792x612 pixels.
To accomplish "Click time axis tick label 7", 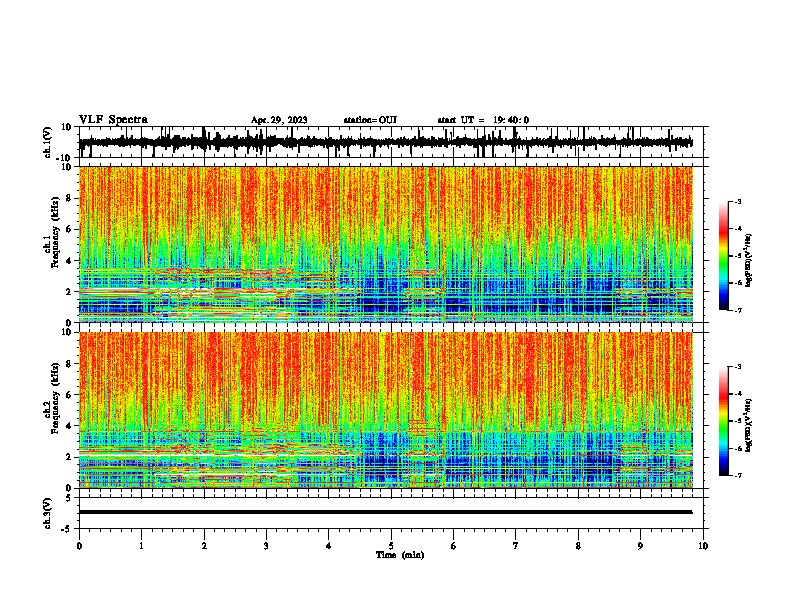I will (x=516, y=546).
